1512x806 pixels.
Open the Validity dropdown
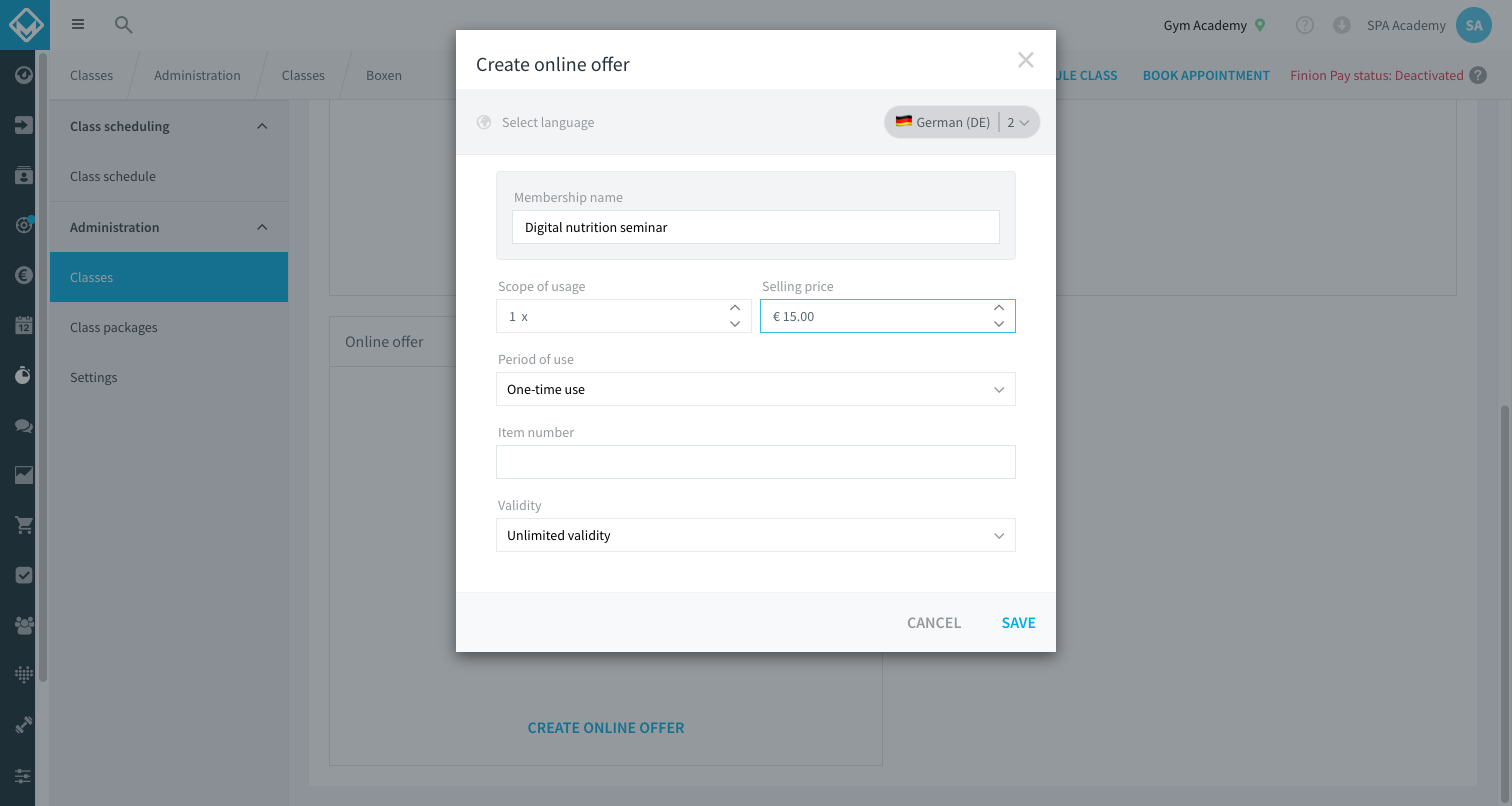click(x=756, y=535)
